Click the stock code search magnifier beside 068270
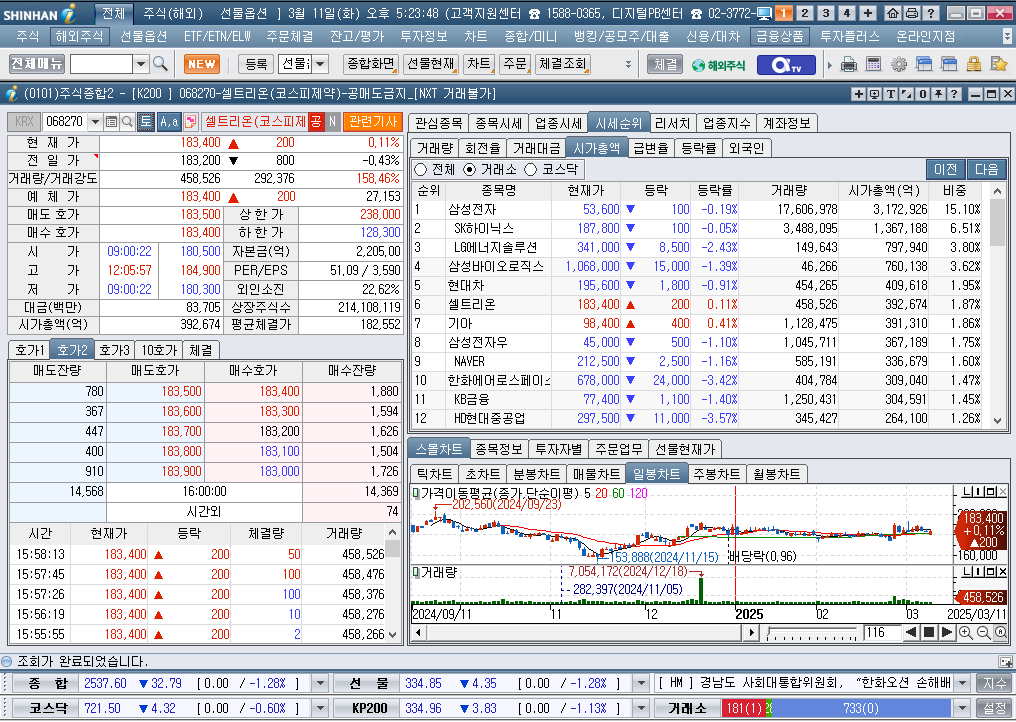This screenshot has width=1016, height=722. [x=127, y=121]
